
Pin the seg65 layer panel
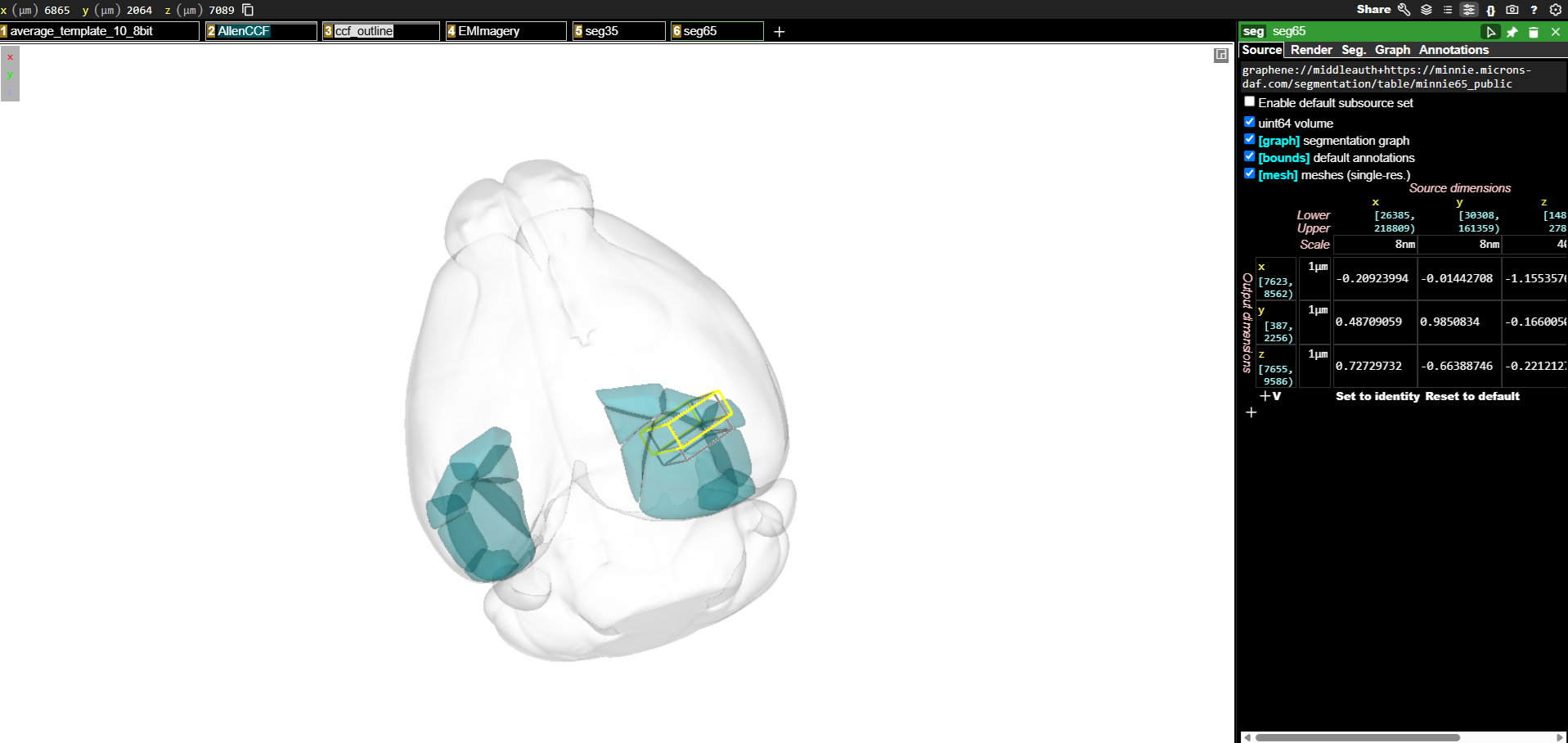click(x=1512, y=32)
